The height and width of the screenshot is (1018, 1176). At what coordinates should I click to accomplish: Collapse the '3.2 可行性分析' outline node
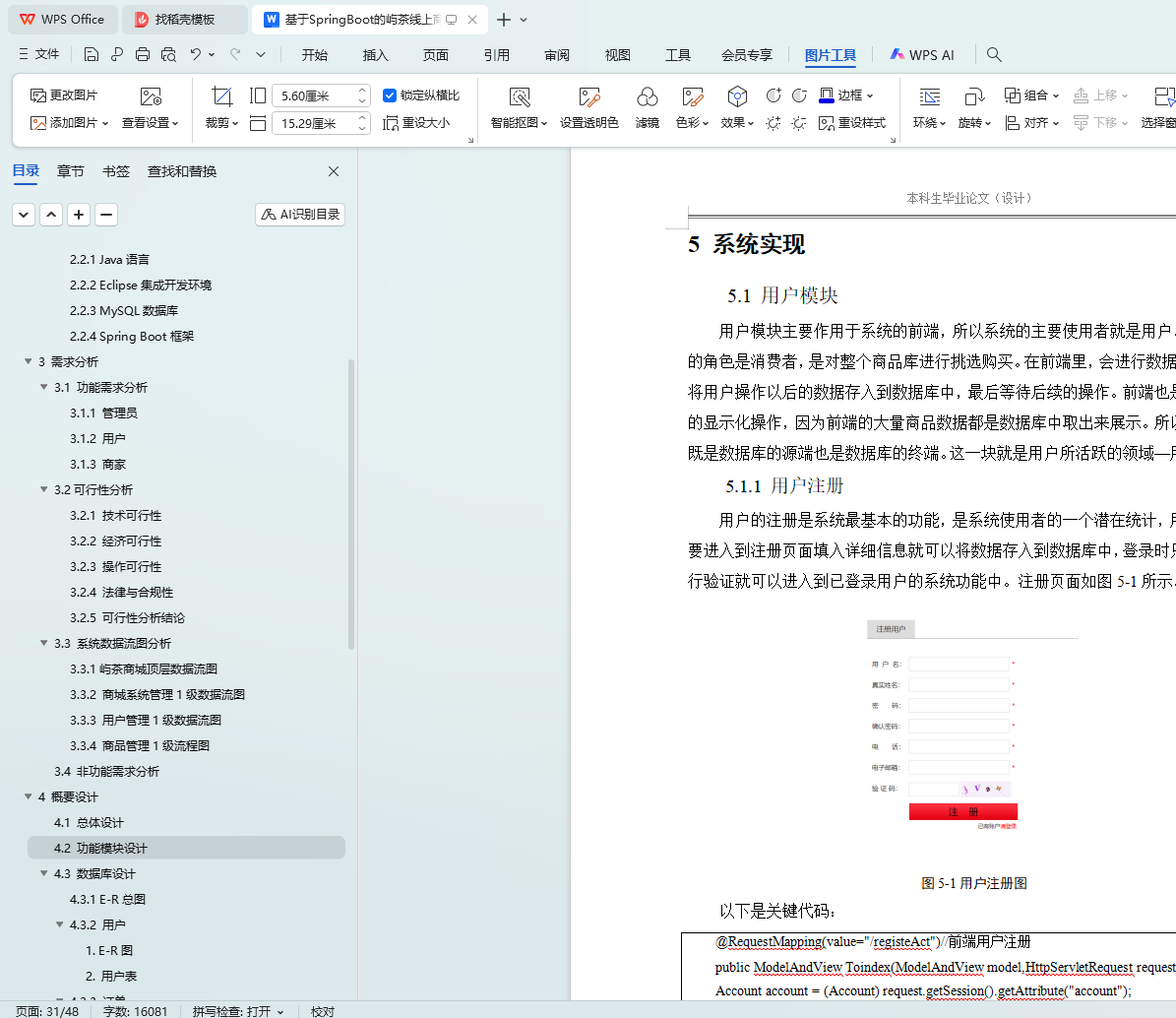tap(43, 489)
